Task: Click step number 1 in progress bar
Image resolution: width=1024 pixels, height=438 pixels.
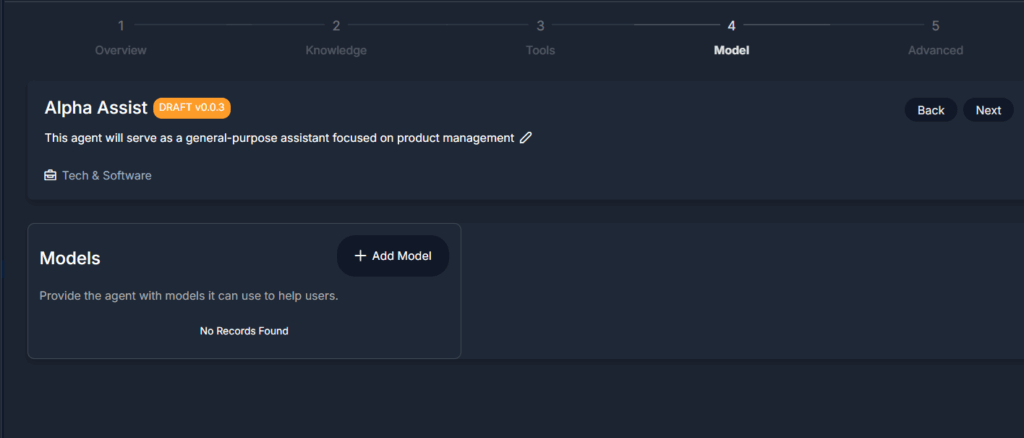Action: pos(121,26)
